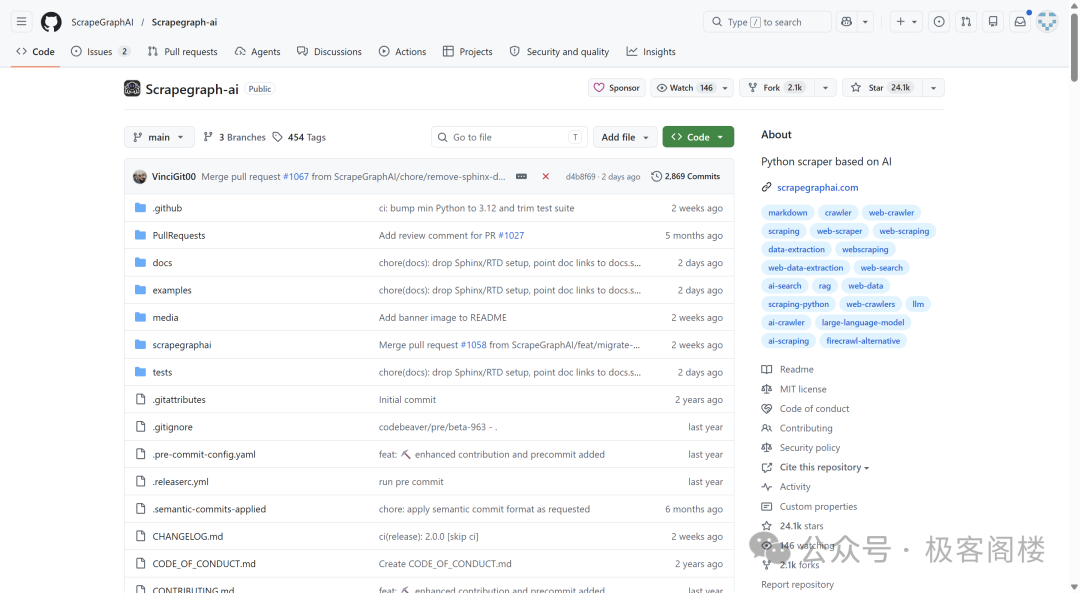Open commit hash d4b8f69

pos(580,176)
